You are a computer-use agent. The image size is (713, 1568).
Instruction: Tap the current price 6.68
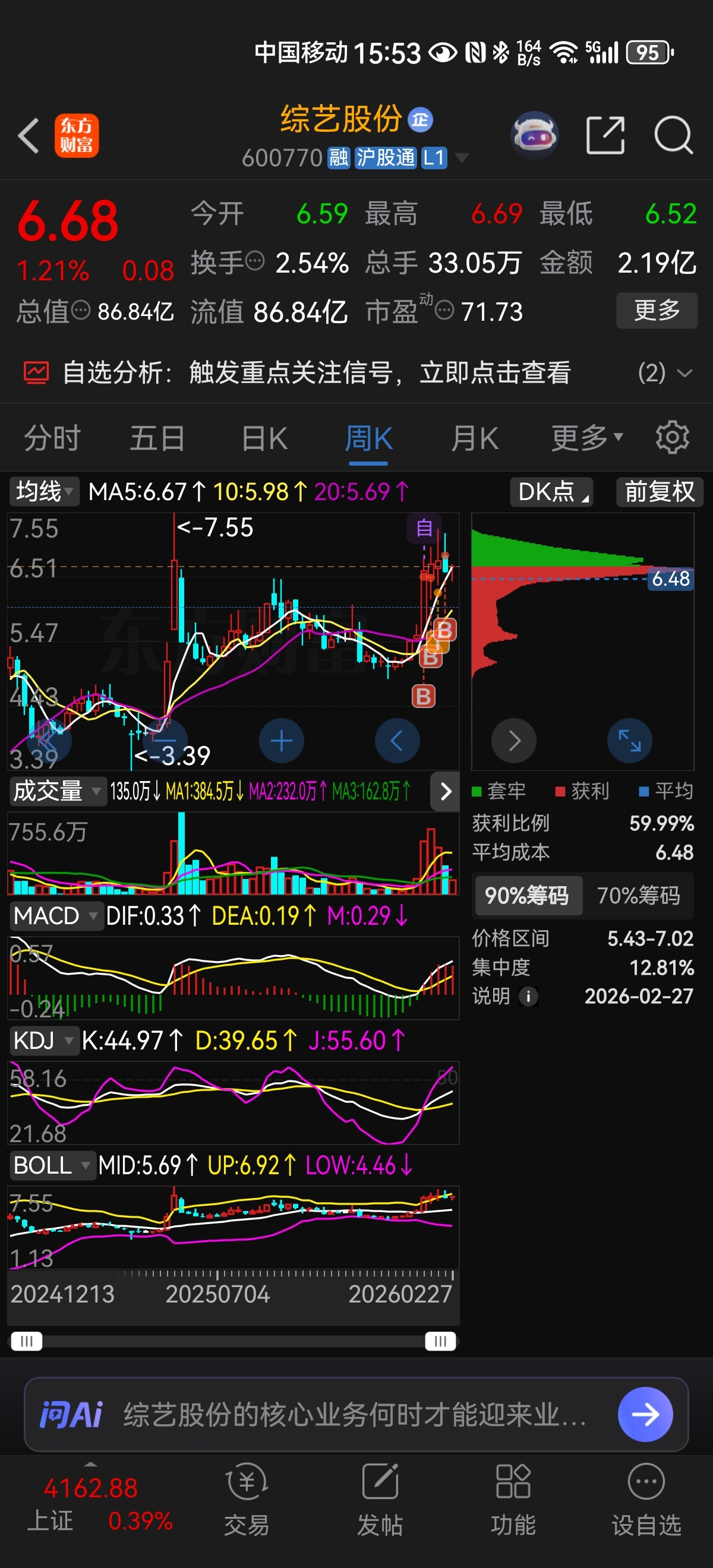point(68,220)
